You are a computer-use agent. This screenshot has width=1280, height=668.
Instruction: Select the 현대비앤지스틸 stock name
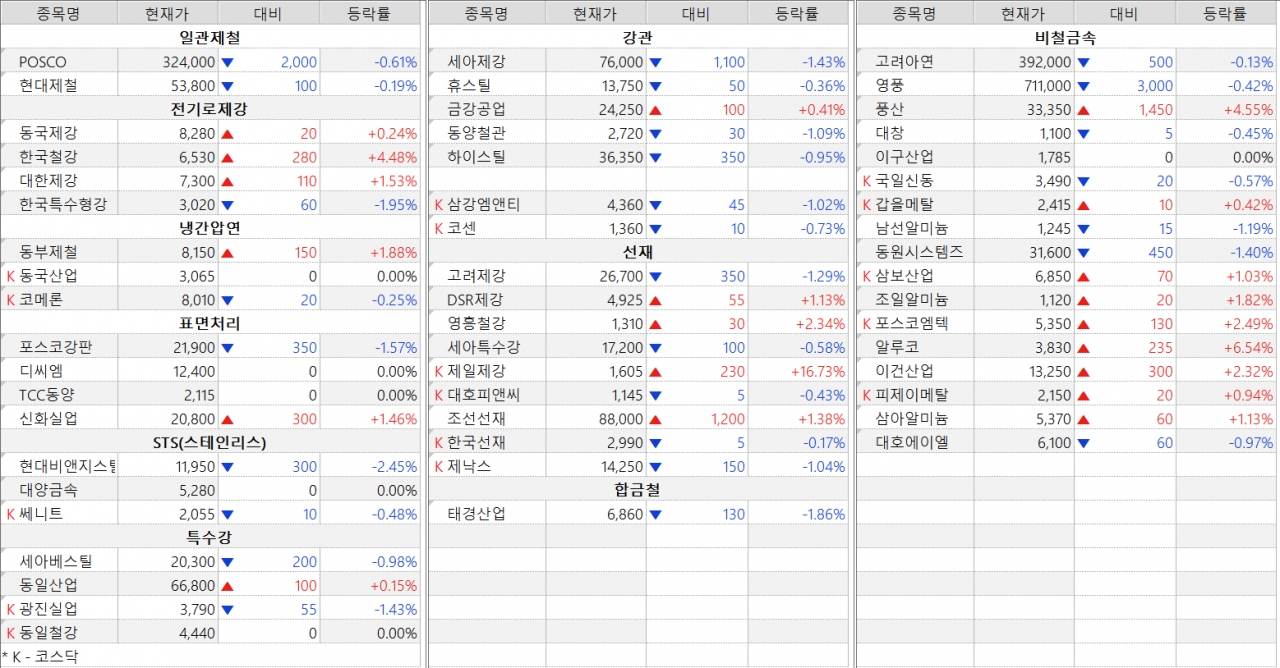point(67,466)
